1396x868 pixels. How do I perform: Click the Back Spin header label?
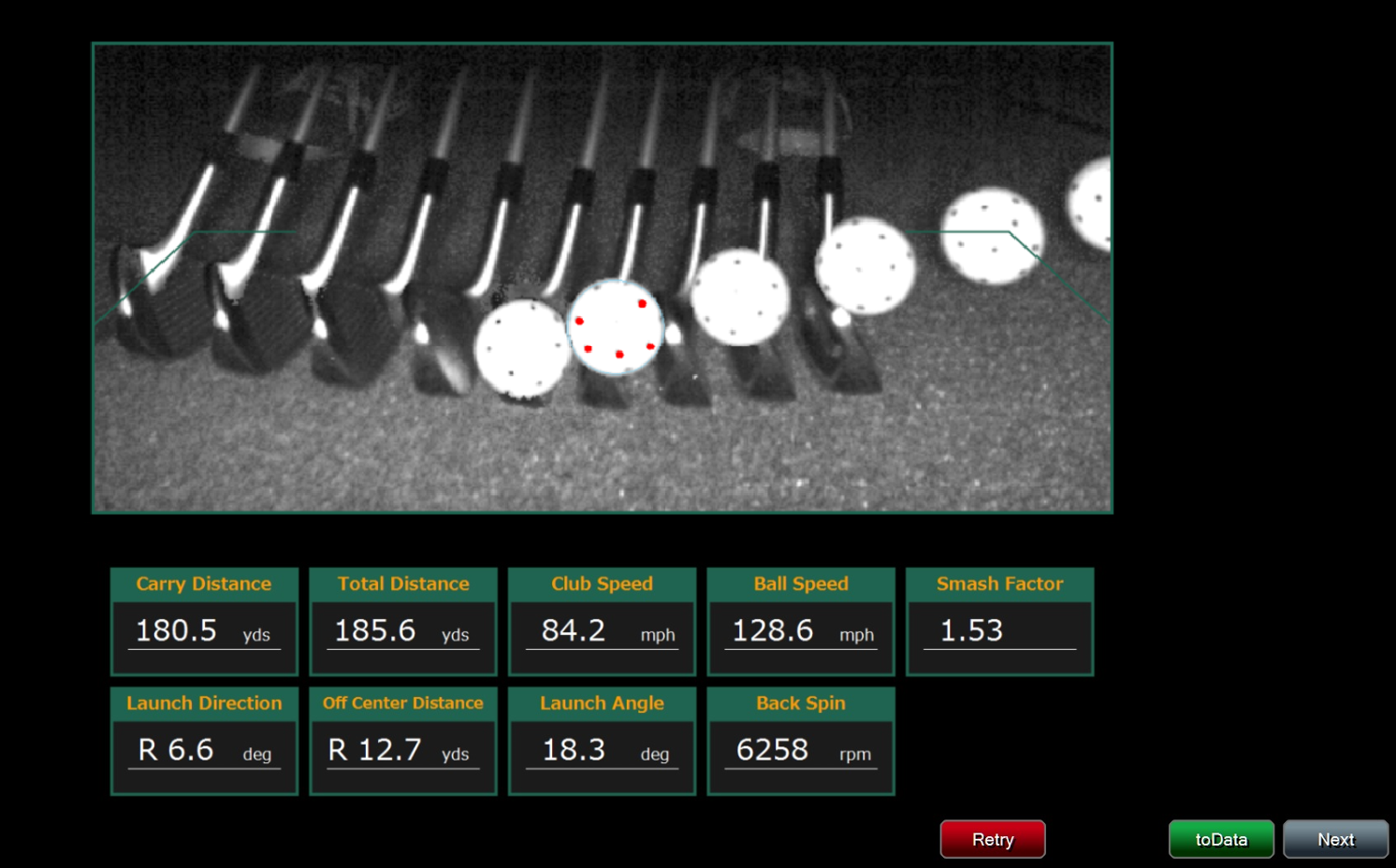[x=801, y=702]
